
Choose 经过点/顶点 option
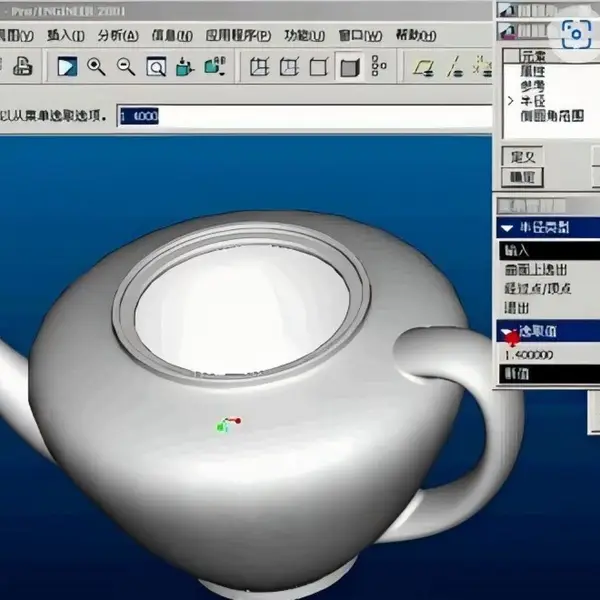click(538, 289)
